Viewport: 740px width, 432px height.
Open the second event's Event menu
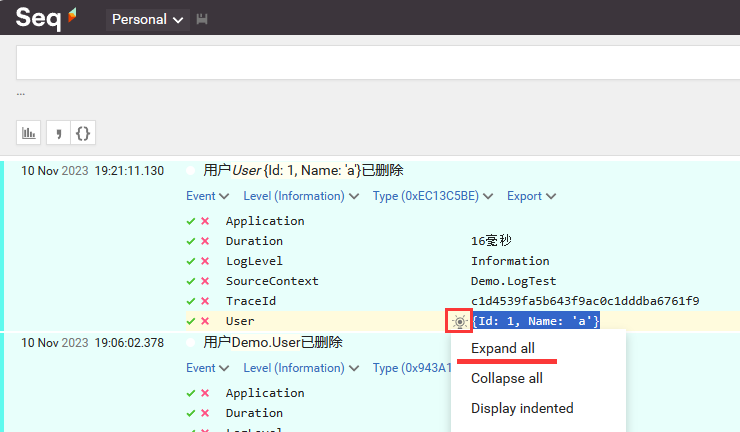[x=208, y=368]
